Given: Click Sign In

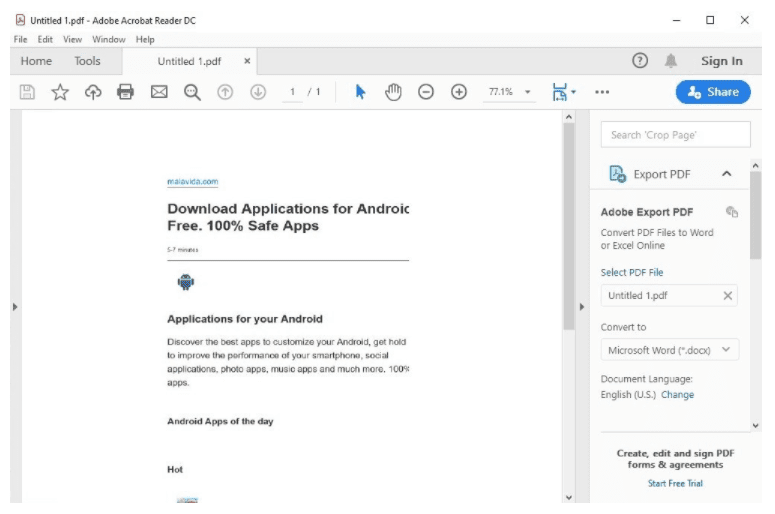Looking at the screenshot, I should (722, 61).
